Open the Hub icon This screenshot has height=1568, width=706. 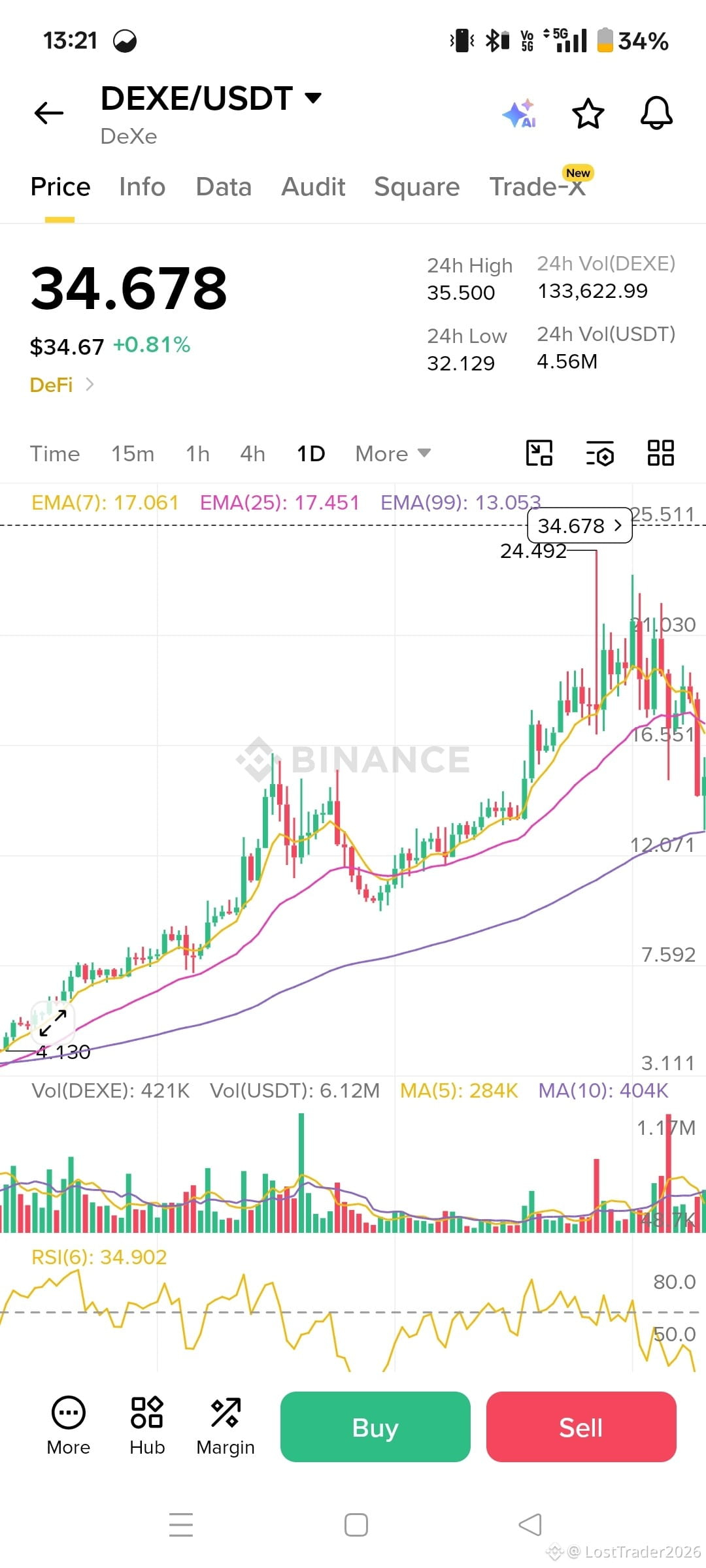click(147, 1427)
